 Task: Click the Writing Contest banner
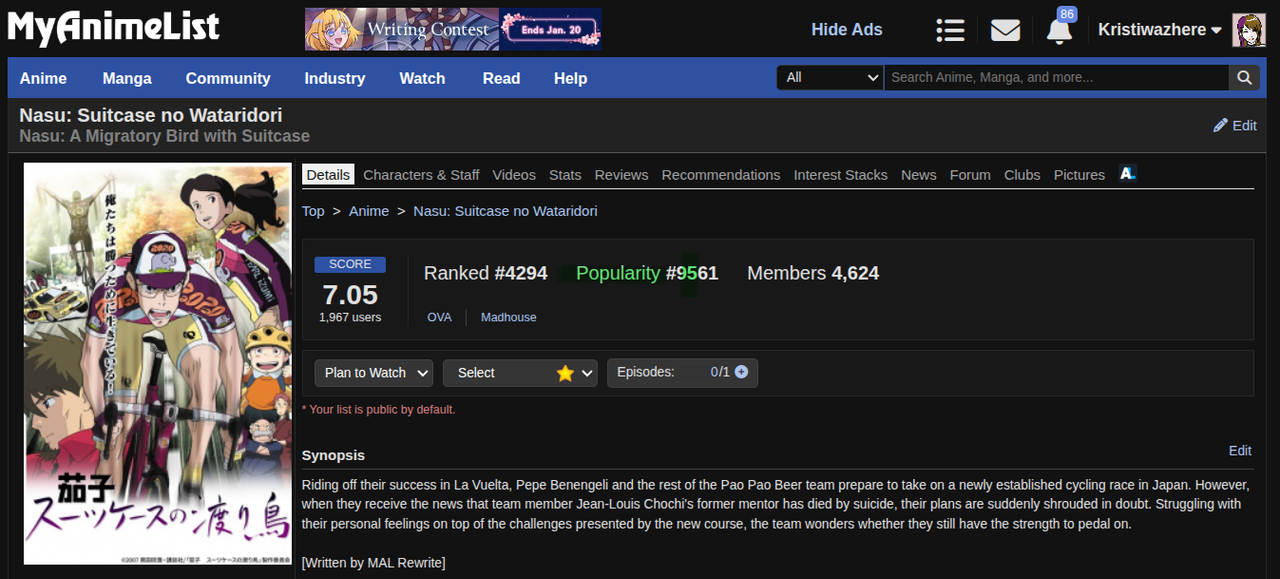pyautogui.click(x=453, y=29)
